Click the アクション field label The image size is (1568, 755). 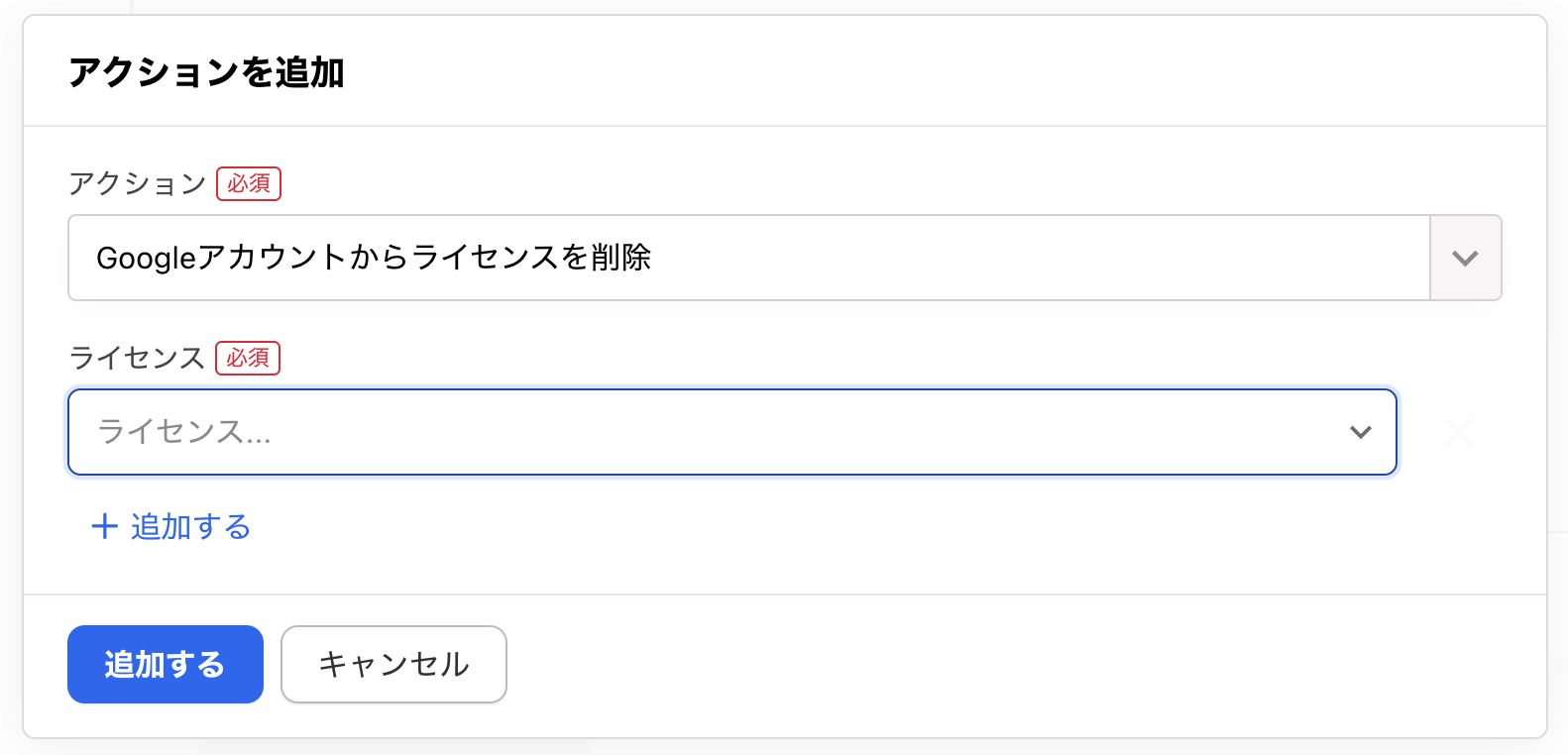click(137, 183)
